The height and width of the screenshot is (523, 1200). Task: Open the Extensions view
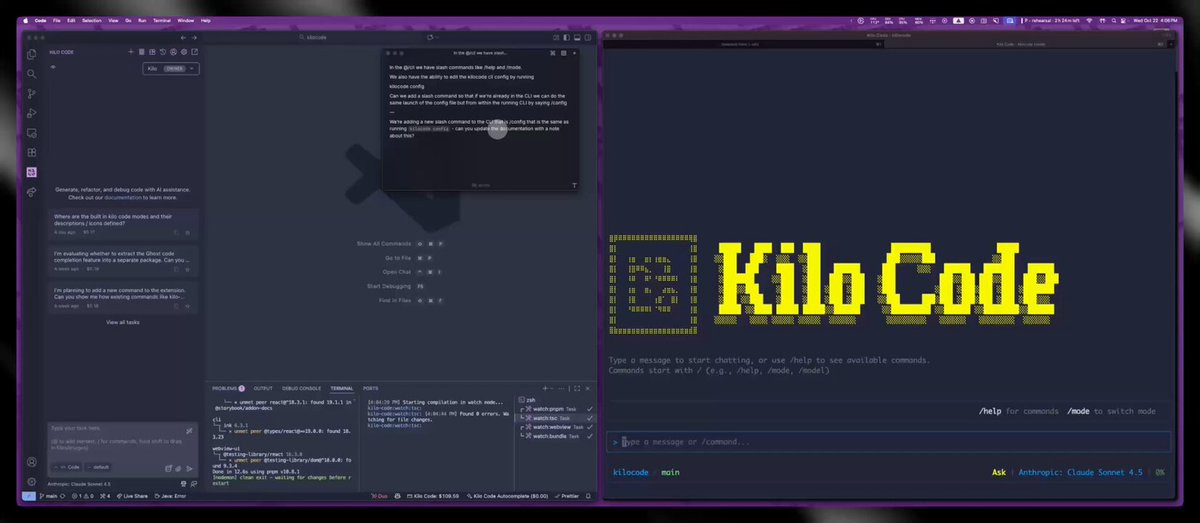tap(32, 152)
